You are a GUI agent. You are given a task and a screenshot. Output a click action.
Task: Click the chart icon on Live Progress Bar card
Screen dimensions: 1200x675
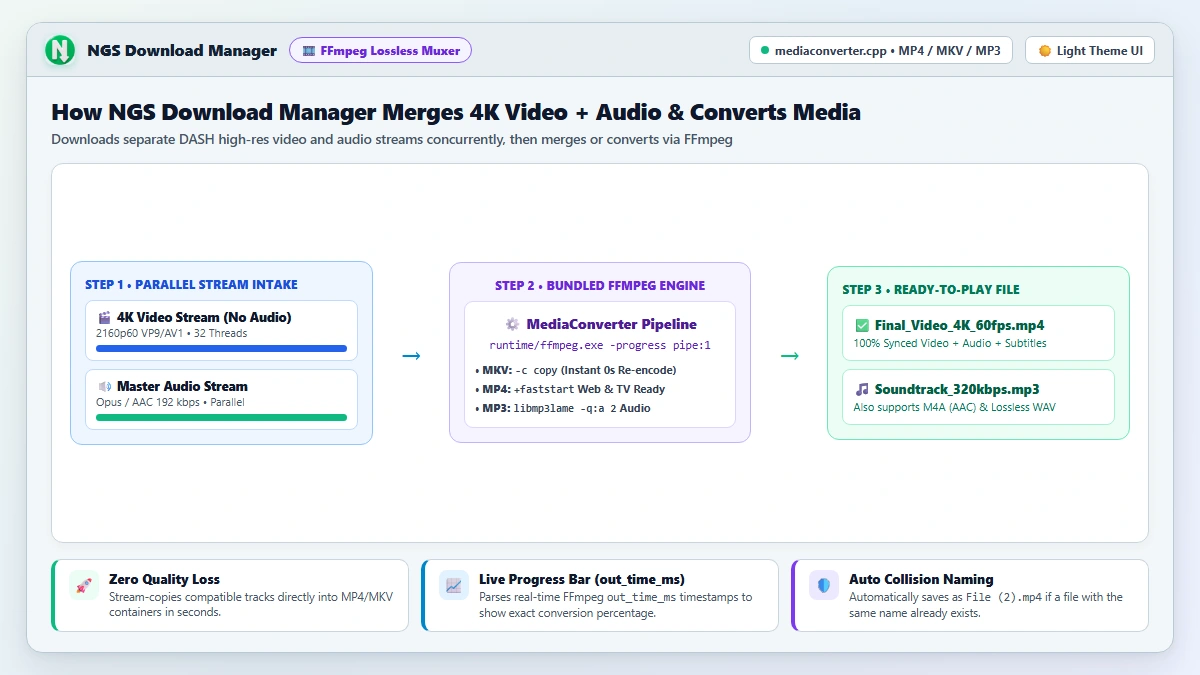[454, 585]
